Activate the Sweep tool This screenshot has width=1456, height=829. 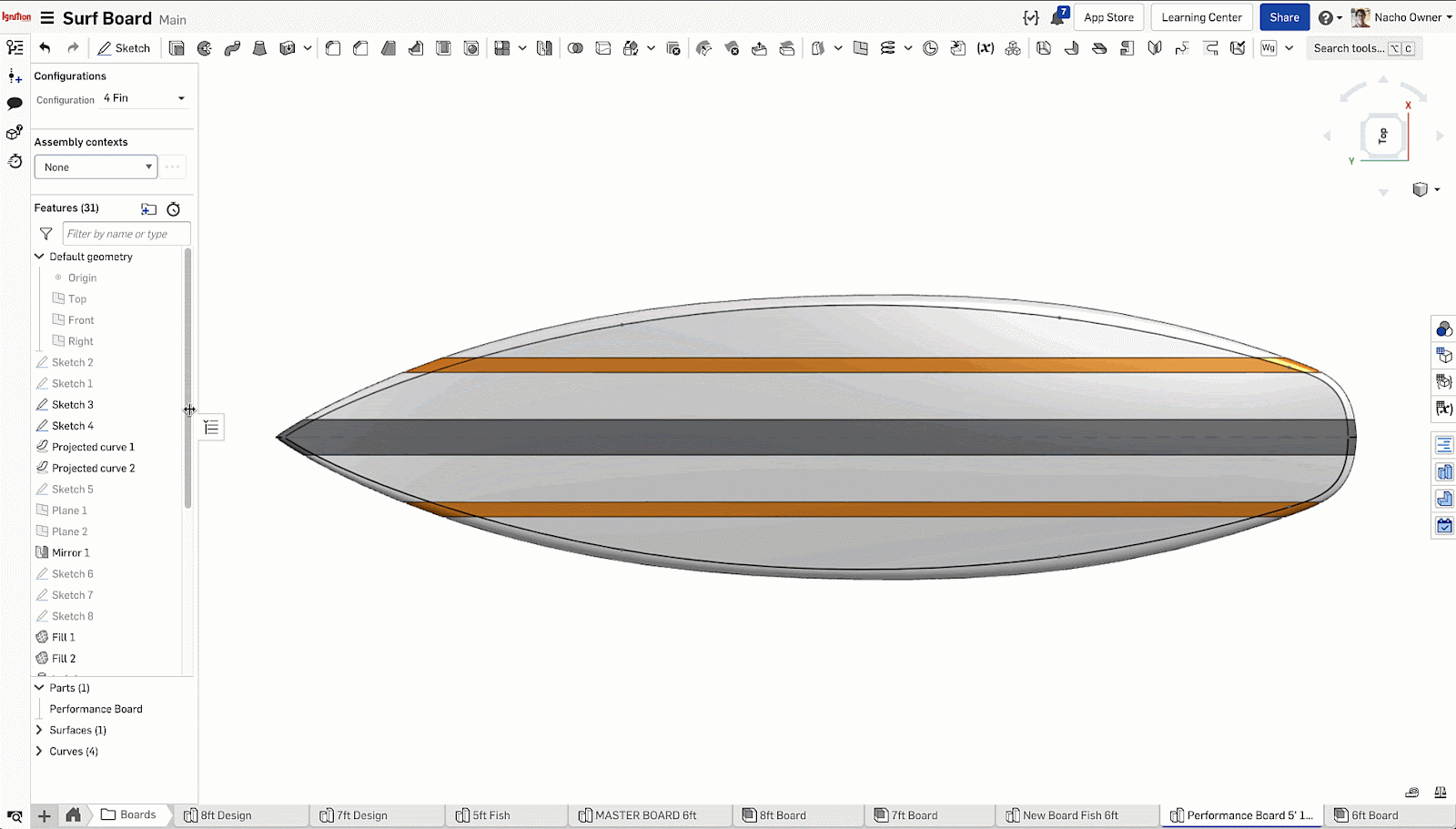click(x=232, y=48)
